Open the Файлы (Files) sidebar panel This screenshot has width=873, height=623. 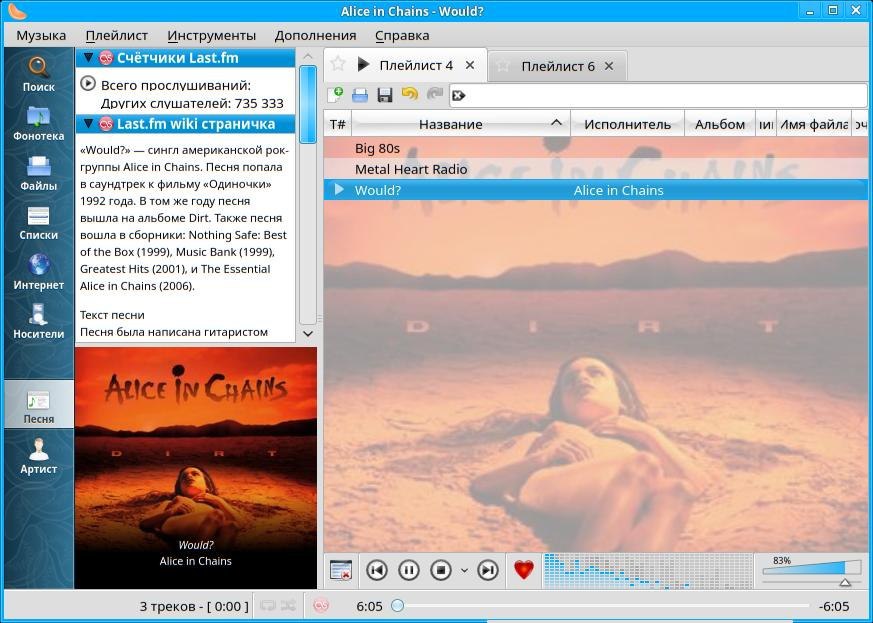point(38,173)
